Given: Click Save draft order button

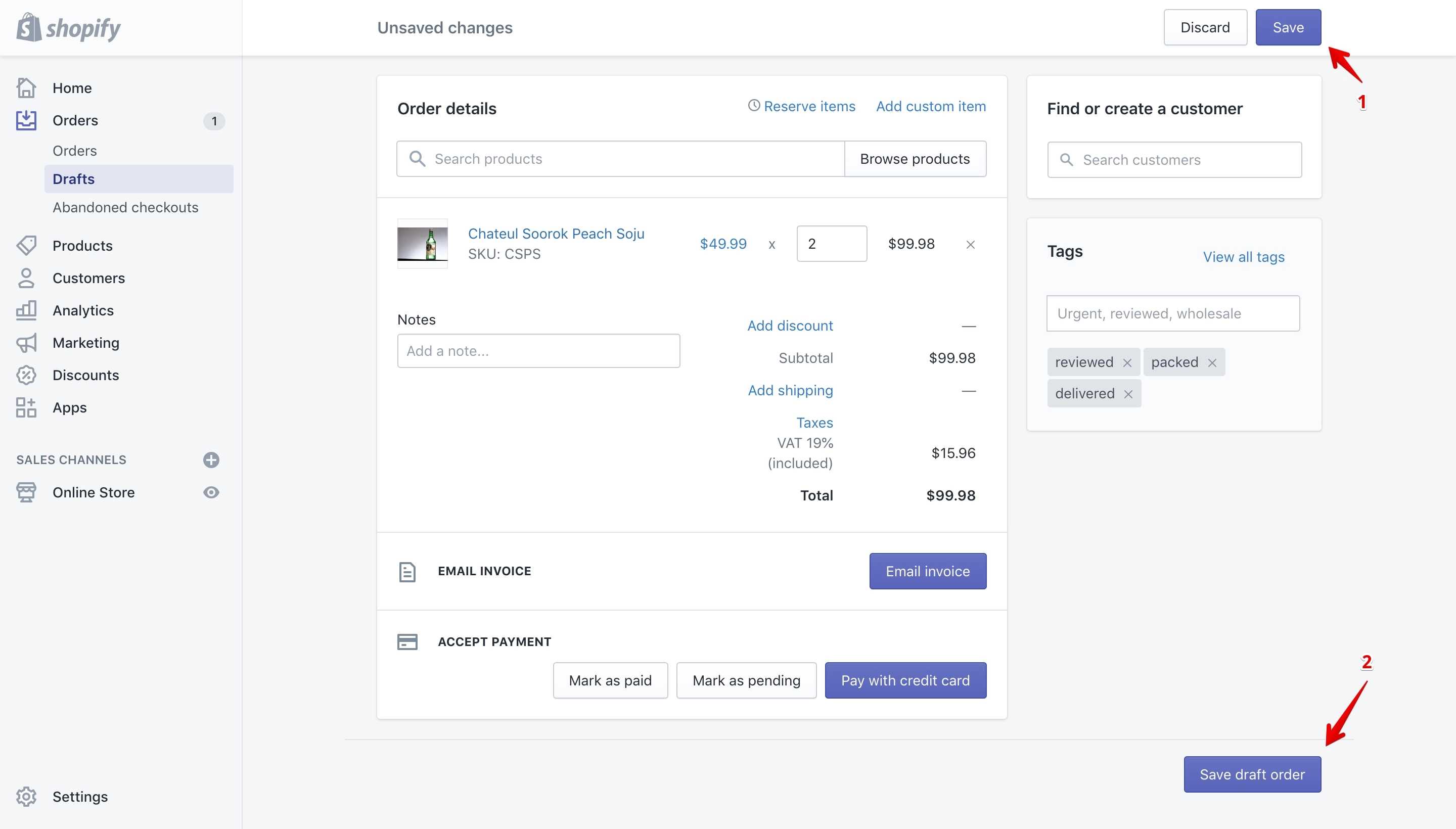Looking at the screenshot, I should point(1252,774).
